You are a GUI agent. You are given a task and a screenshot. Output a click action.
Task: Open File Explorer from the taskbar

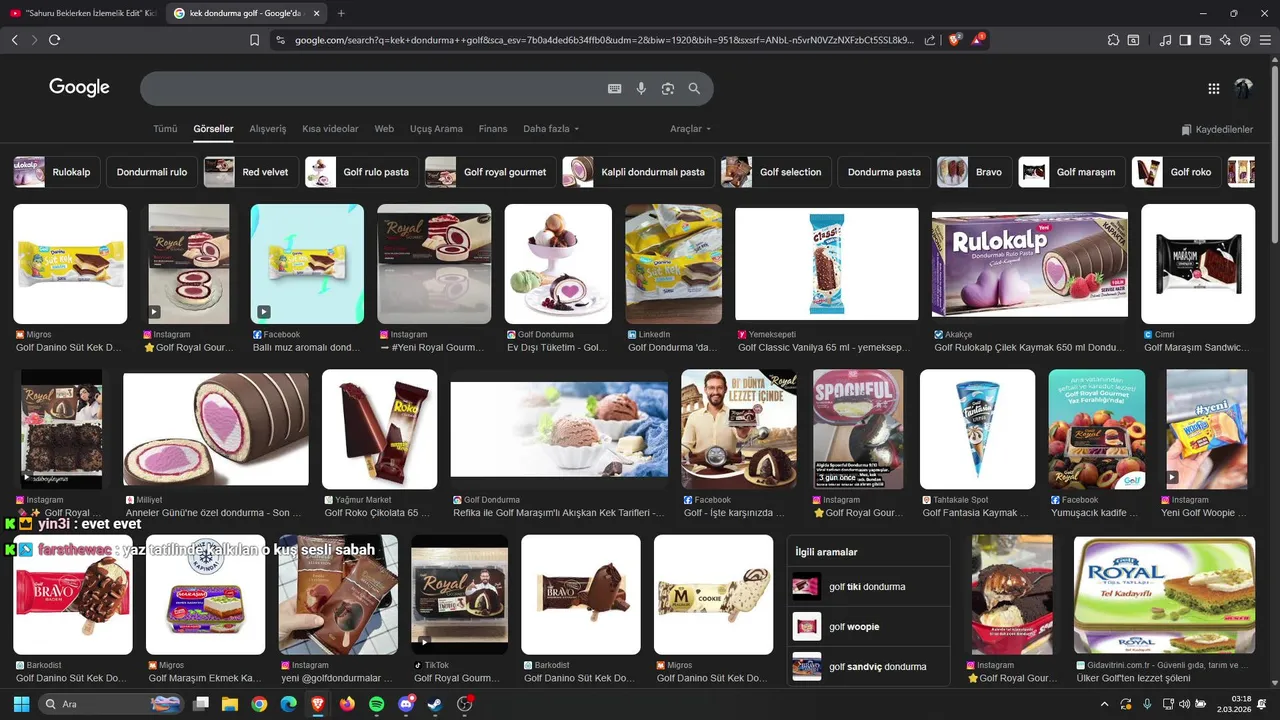pyautogui.click(x=230, y=704)
